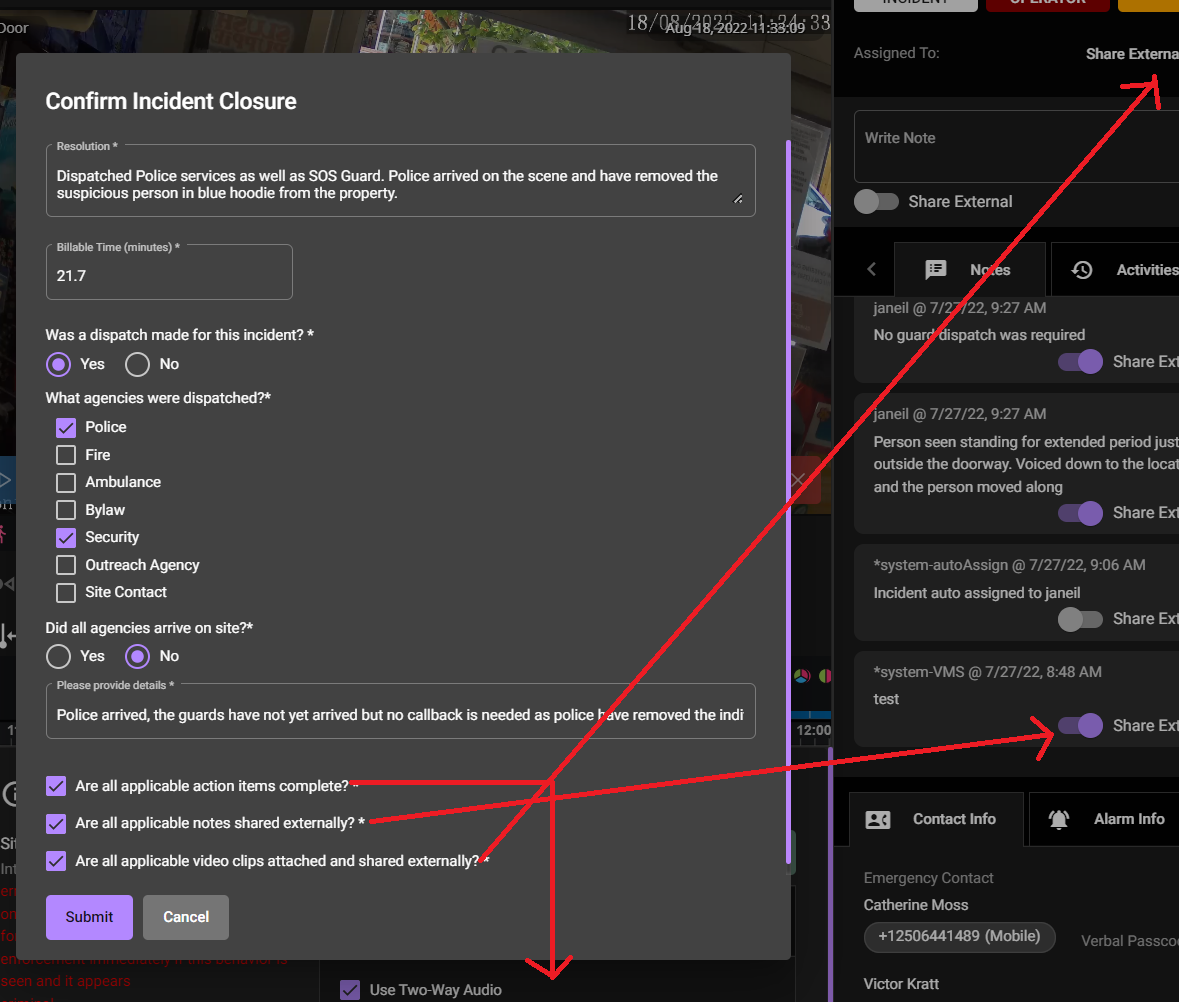
Task: Cancel the incident closure dialog
Action: pyautogui.click(x=186, y=917)
